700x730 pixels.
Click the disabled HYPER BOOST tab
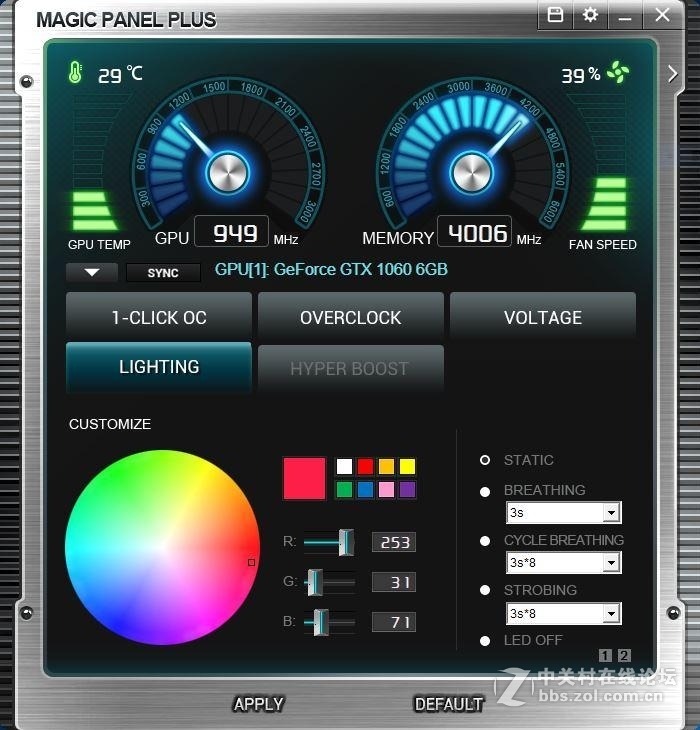[x=350, y=368]
